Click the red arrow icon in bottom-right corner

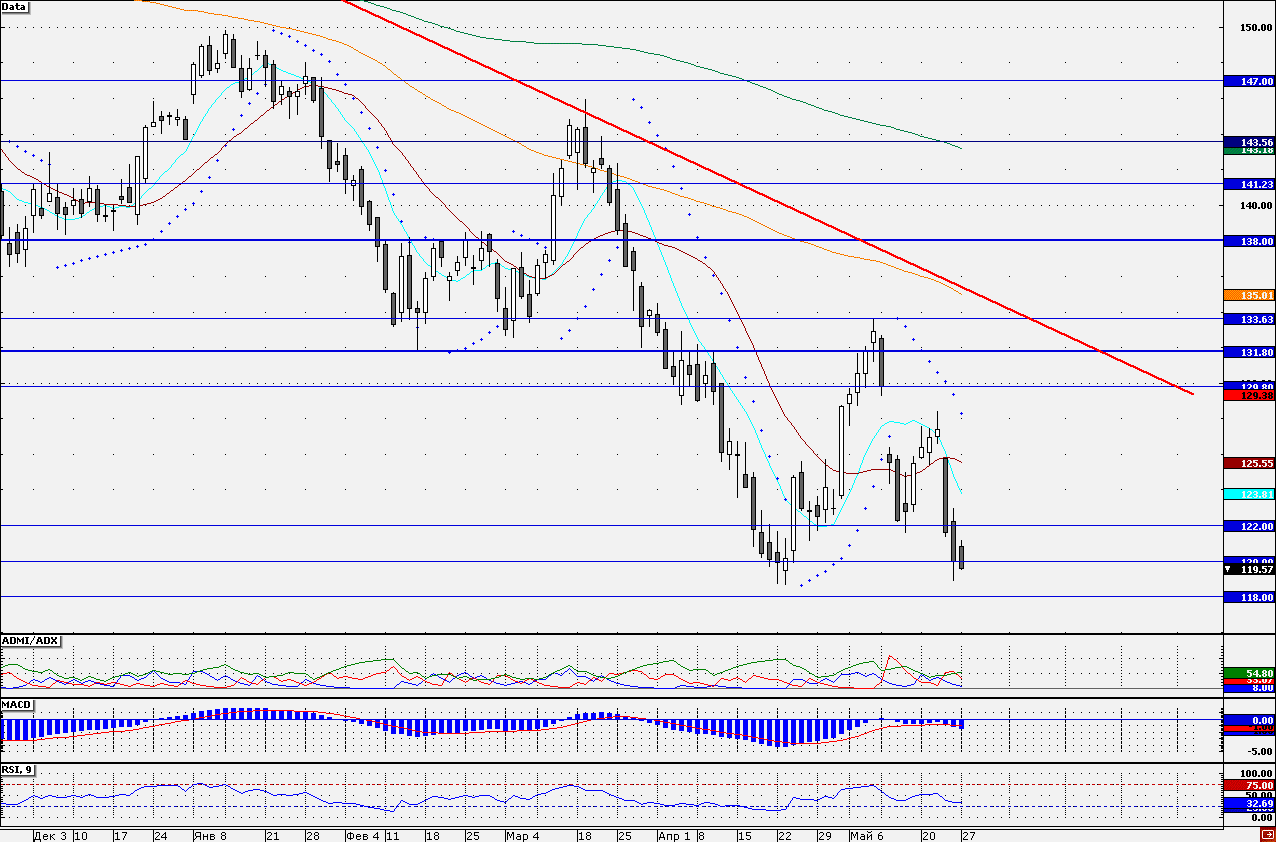point(1267,834)
